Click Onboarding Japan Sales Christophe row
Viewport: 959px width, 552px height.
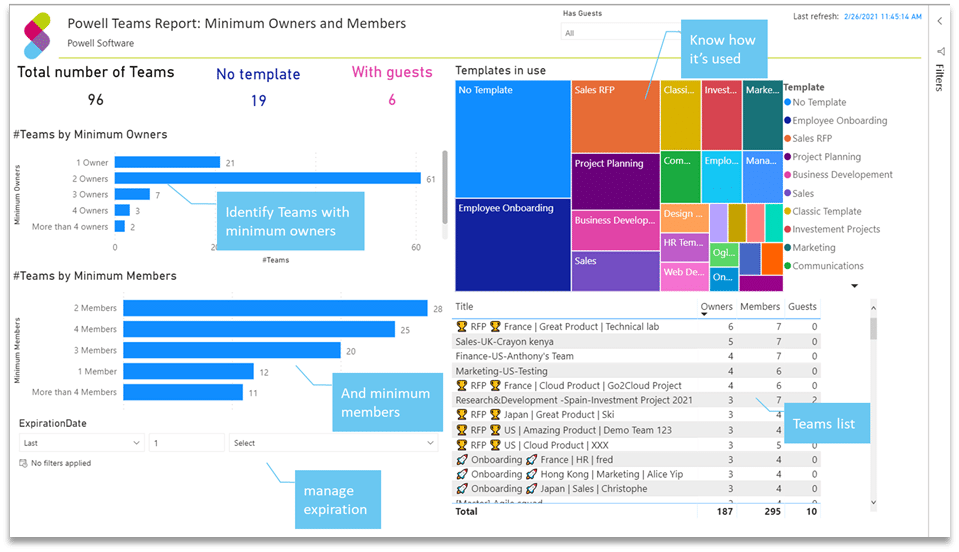click(636, 489)
